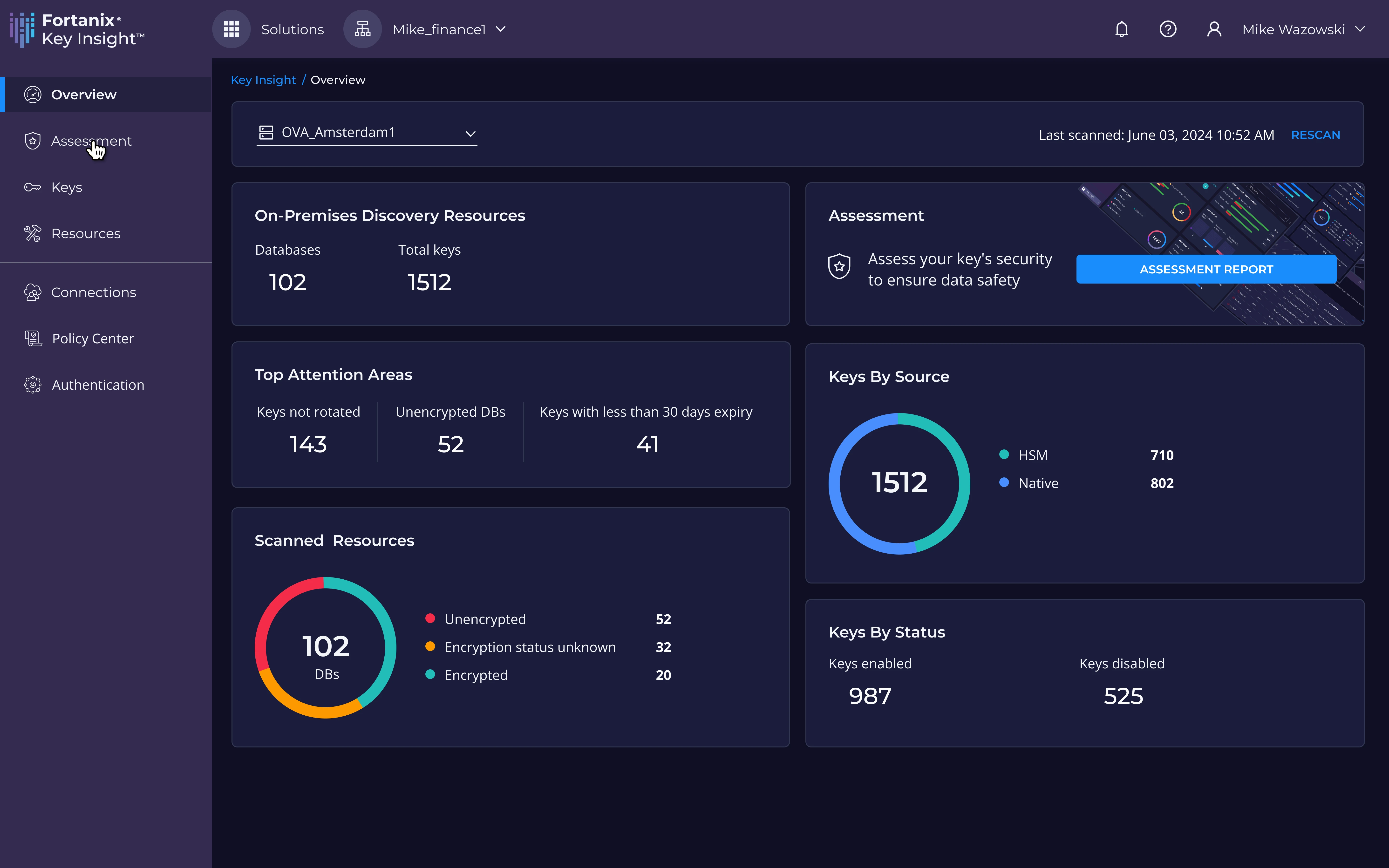Open Authentication in the sidebar

[106, 385]
